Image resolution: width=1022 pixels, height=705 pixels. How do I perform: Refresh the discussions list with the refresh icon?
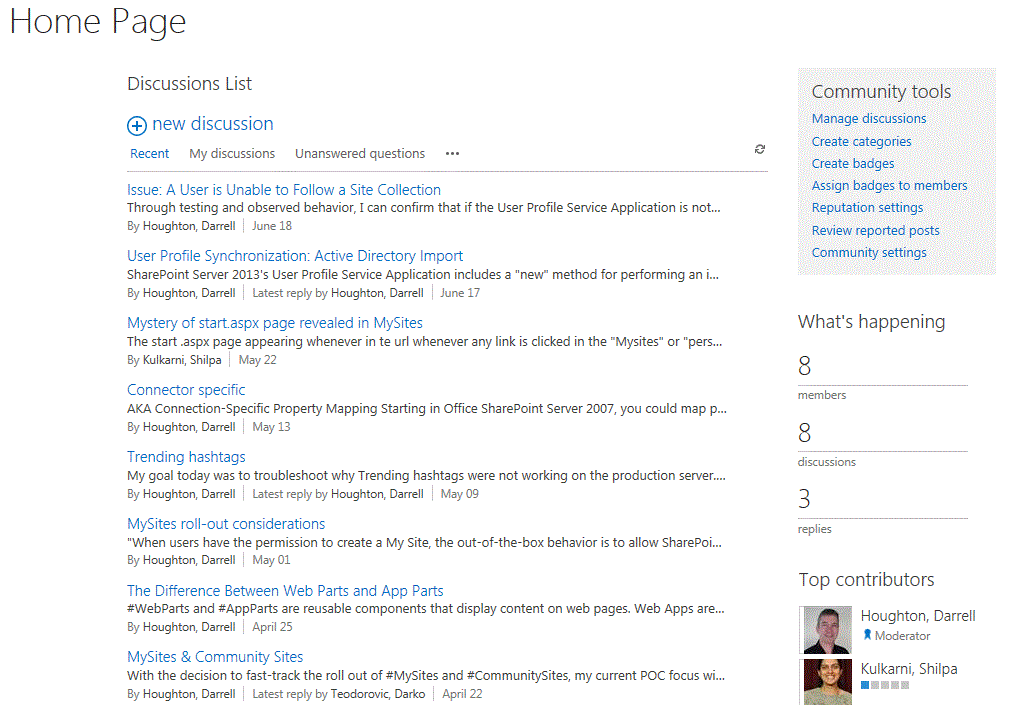[x=759, y=149]
